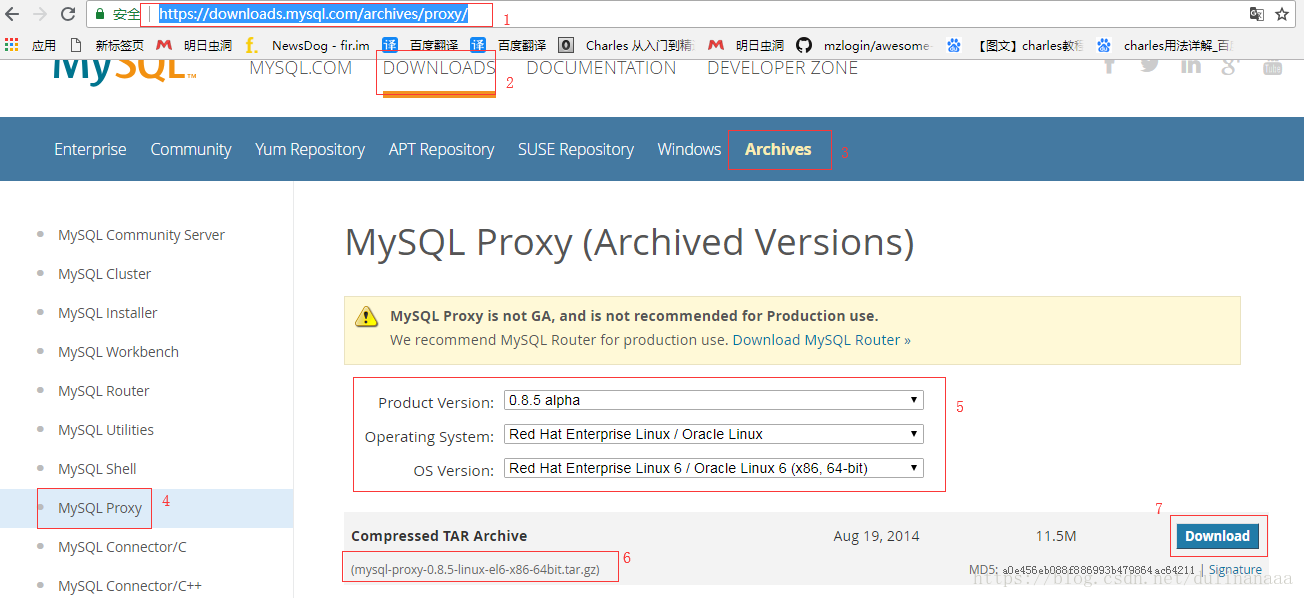The height and width of the screenshot is (598, 1304).
Task: Switch to the Community tab
Action: click(191, 149)
